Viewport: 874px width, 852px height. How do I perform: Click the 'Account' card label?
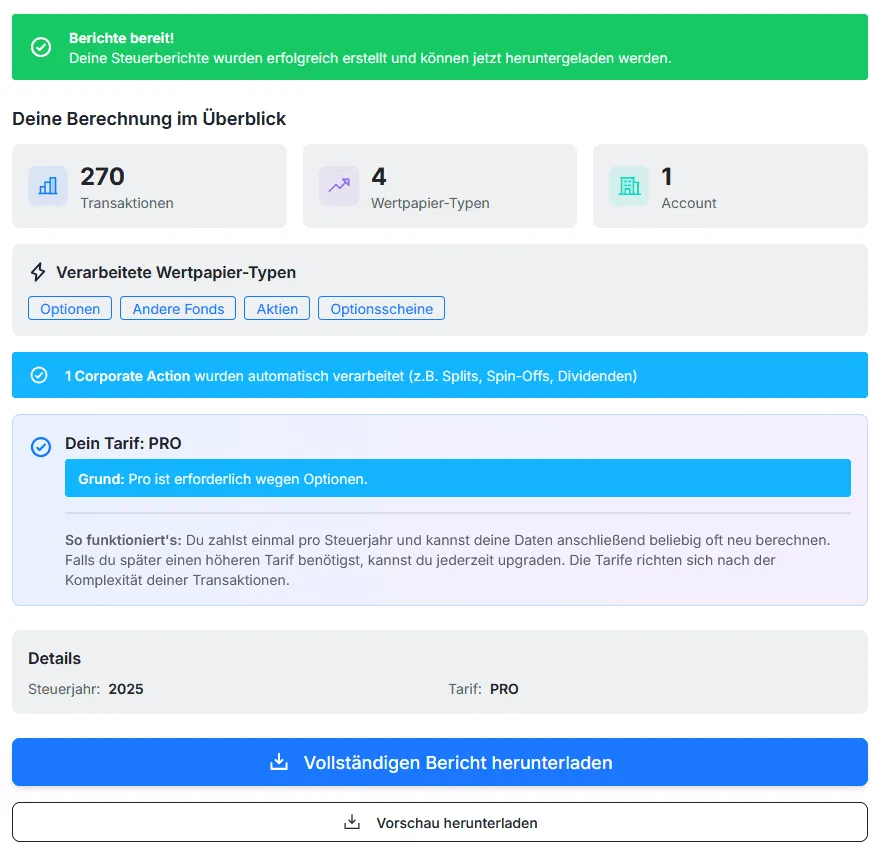(689, 203)
